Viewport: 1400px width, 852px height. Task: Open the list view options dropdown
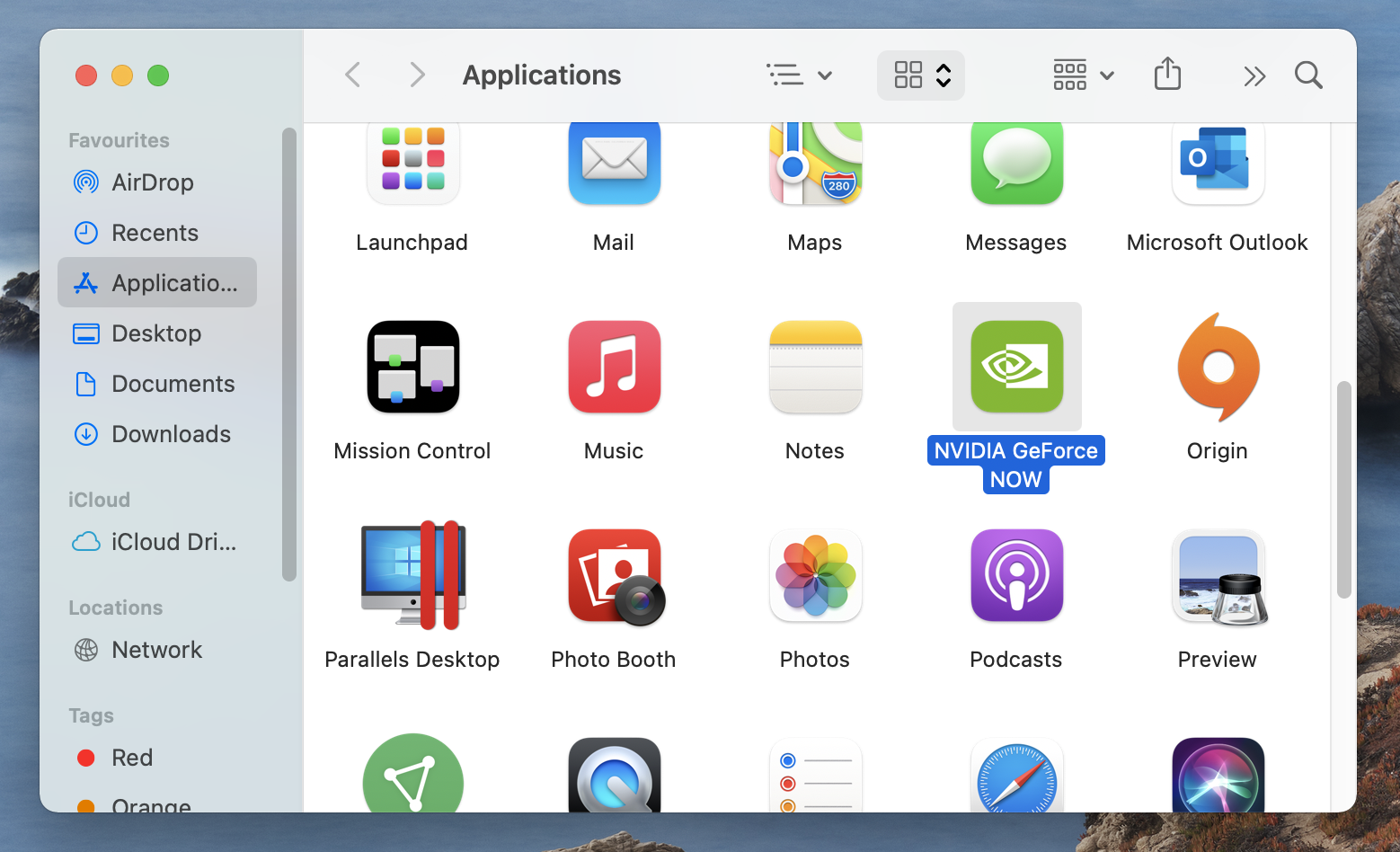[x=799, y=75]
